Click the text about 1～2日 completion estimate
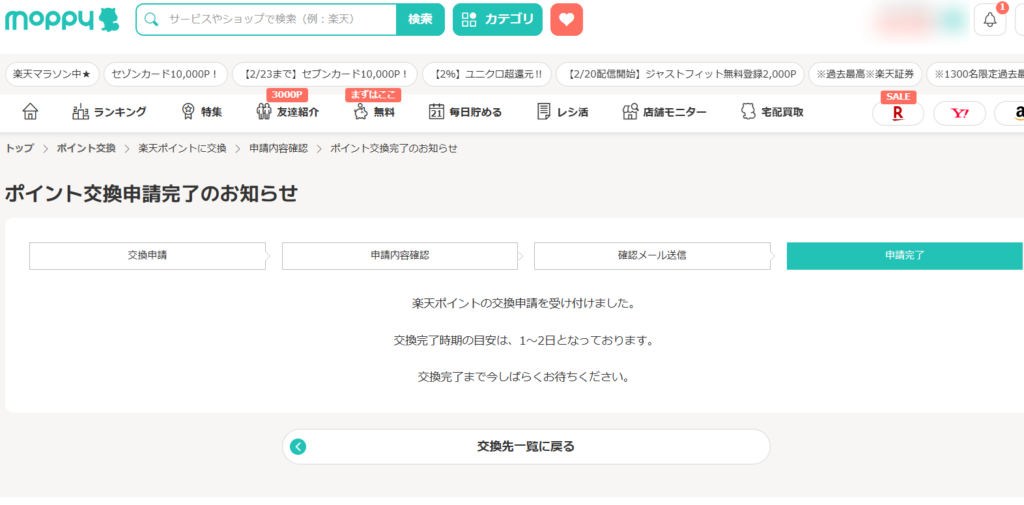The height and width of the screenshot is (505, 1024). (x=524, y=340)
